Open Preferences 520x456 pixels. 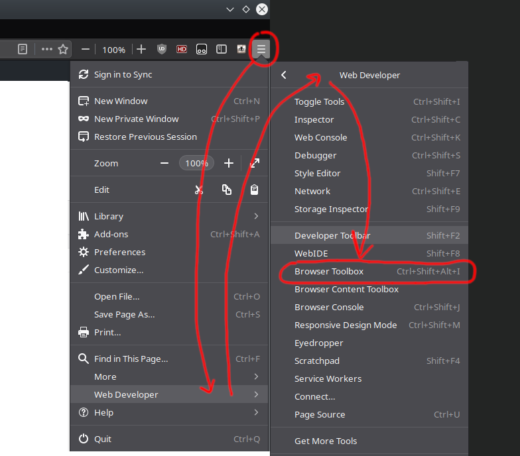[x=169, y=252]
